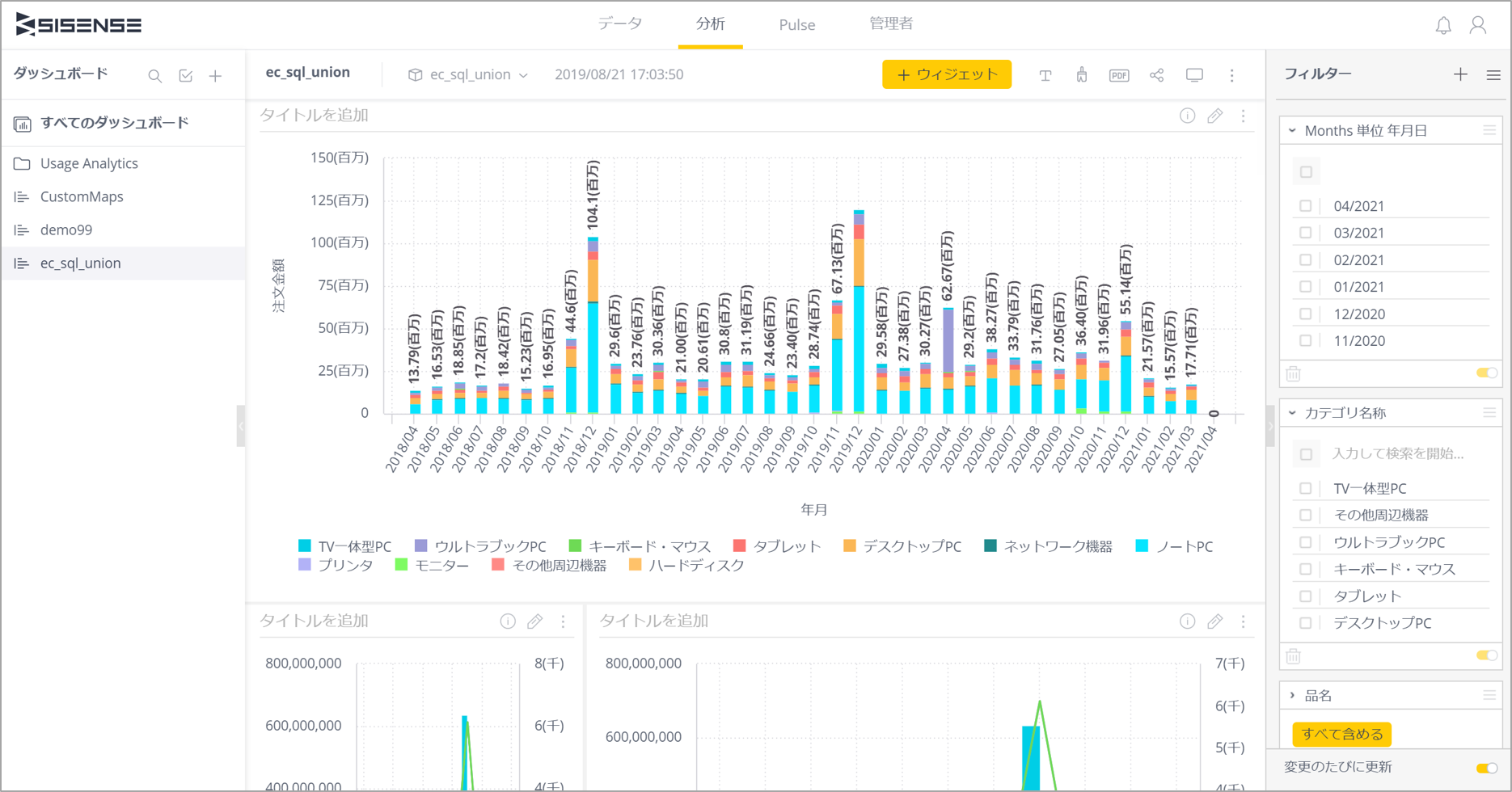1512x792 pixels.
Task: Click the すべて含める button
Action: click(x=1342, y=734)
